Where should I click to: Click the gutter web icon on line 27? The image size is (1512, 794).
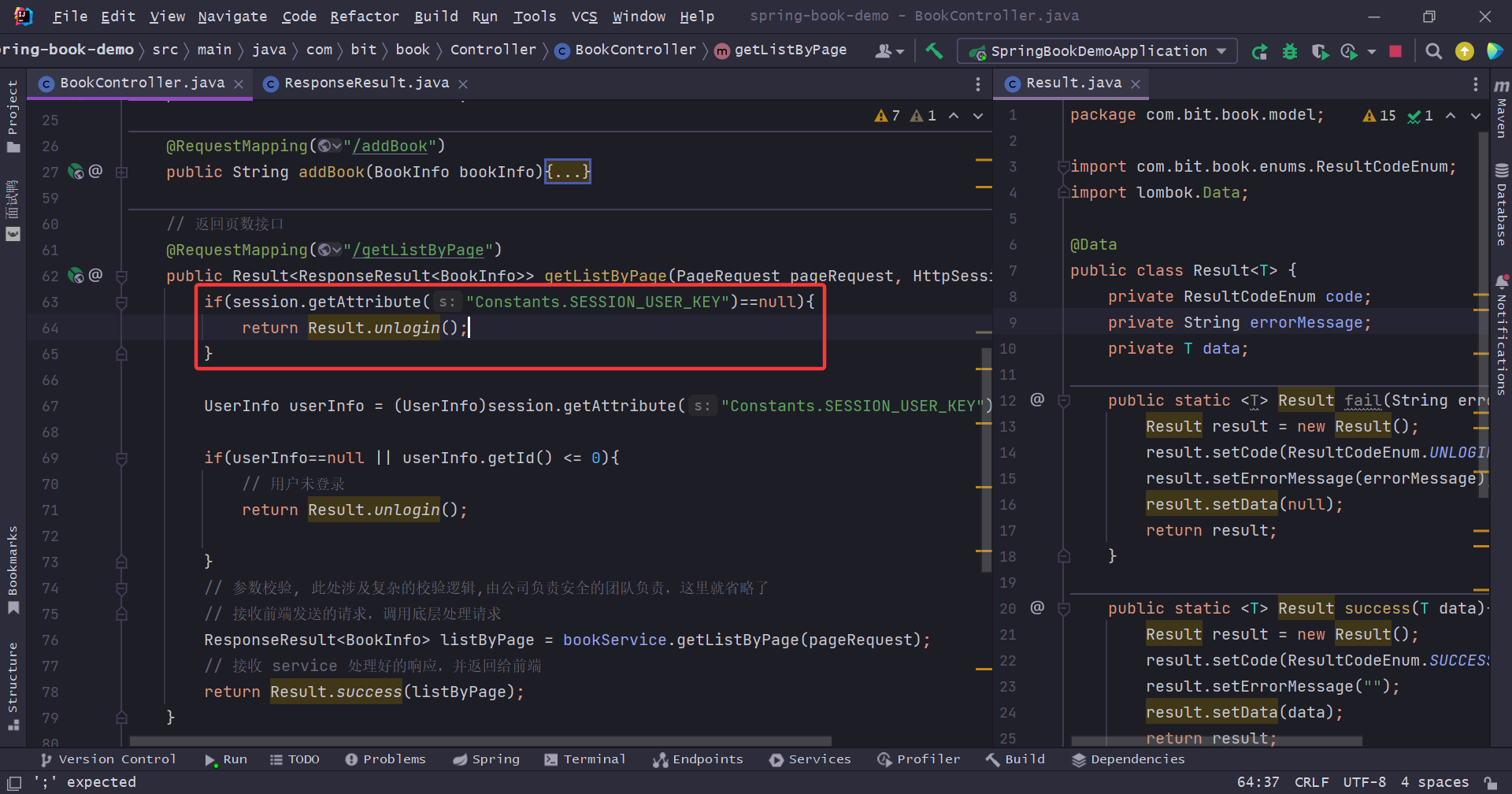point(76,171)
